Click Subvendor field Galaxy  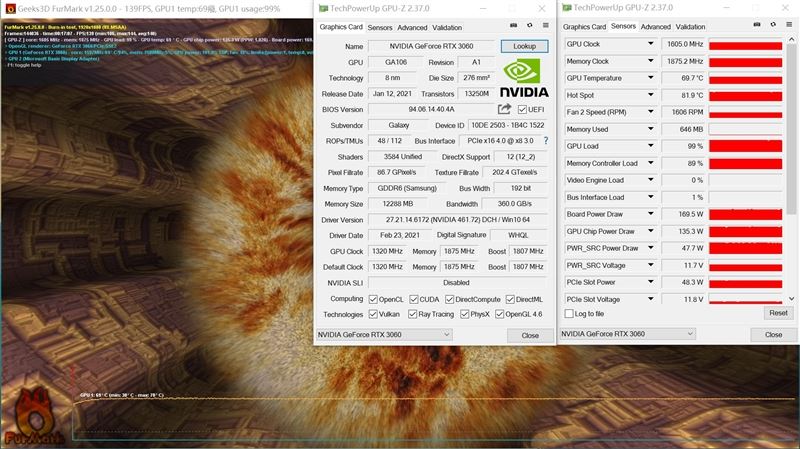pyautogui.click(x=398, y=125)
